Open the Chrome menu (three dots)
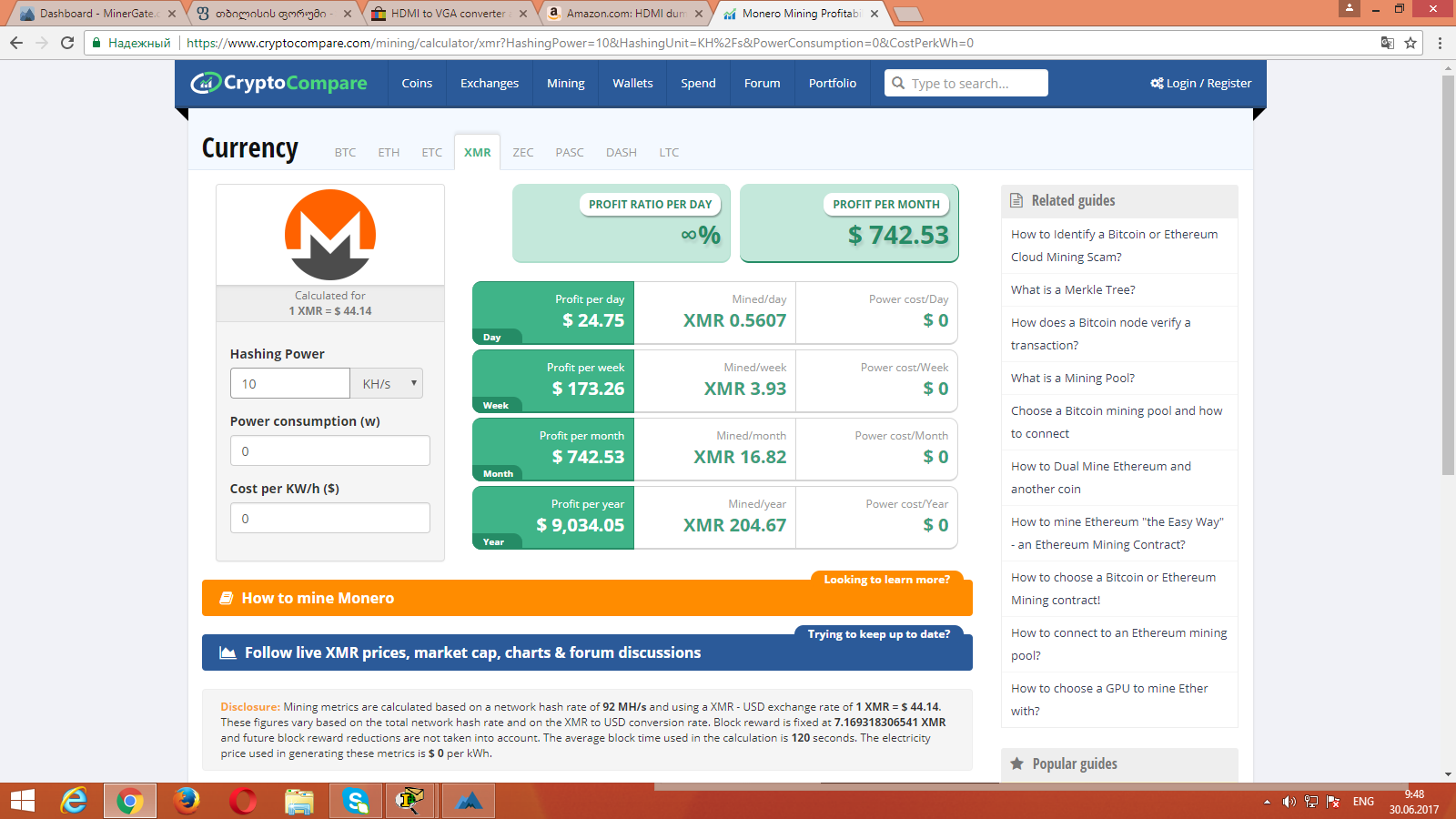The image size is (1456, 819). click(1440, 43)
